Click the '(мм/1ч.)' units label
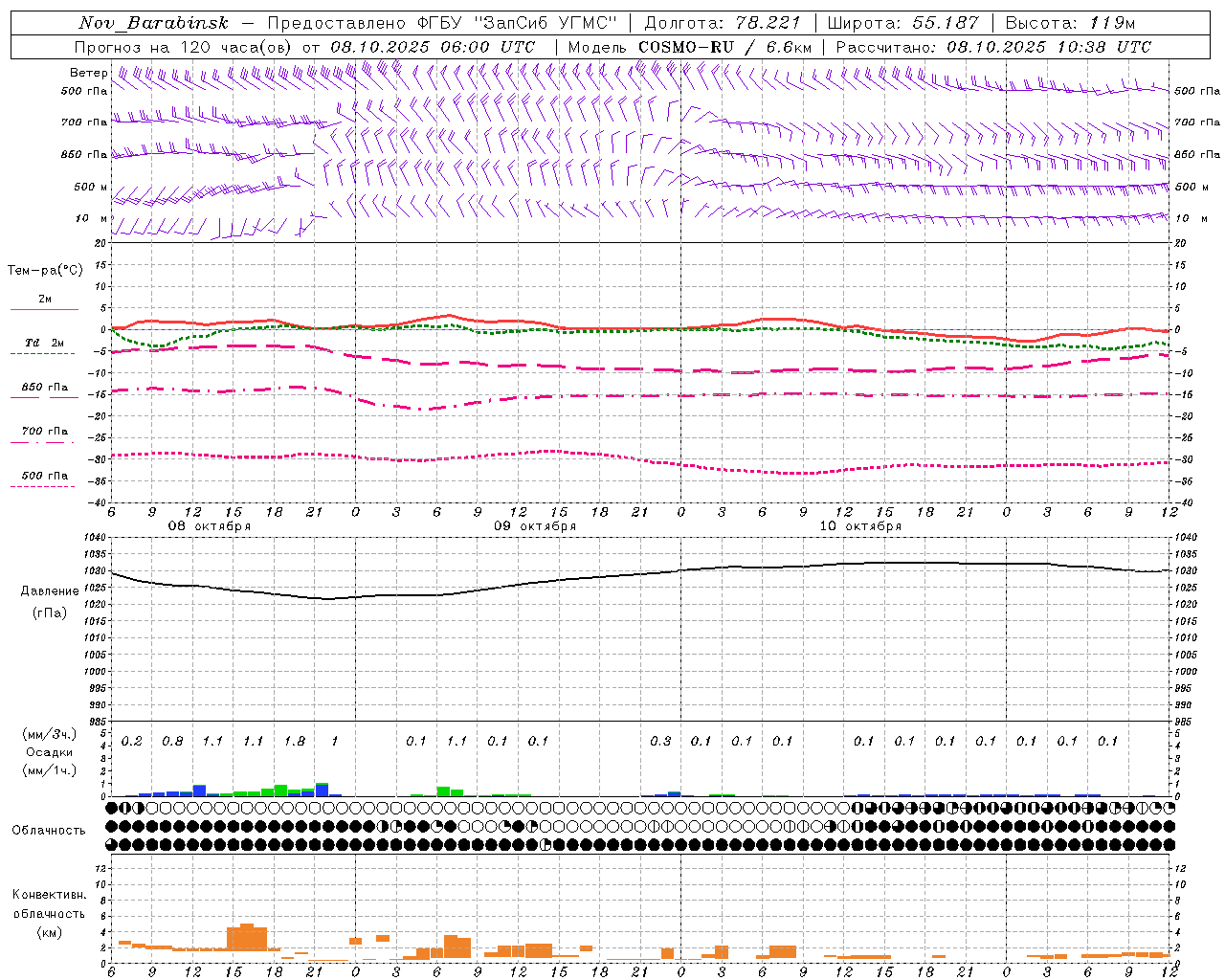The width and height of the screenshot is (1225, 980). tap(48, 770)
